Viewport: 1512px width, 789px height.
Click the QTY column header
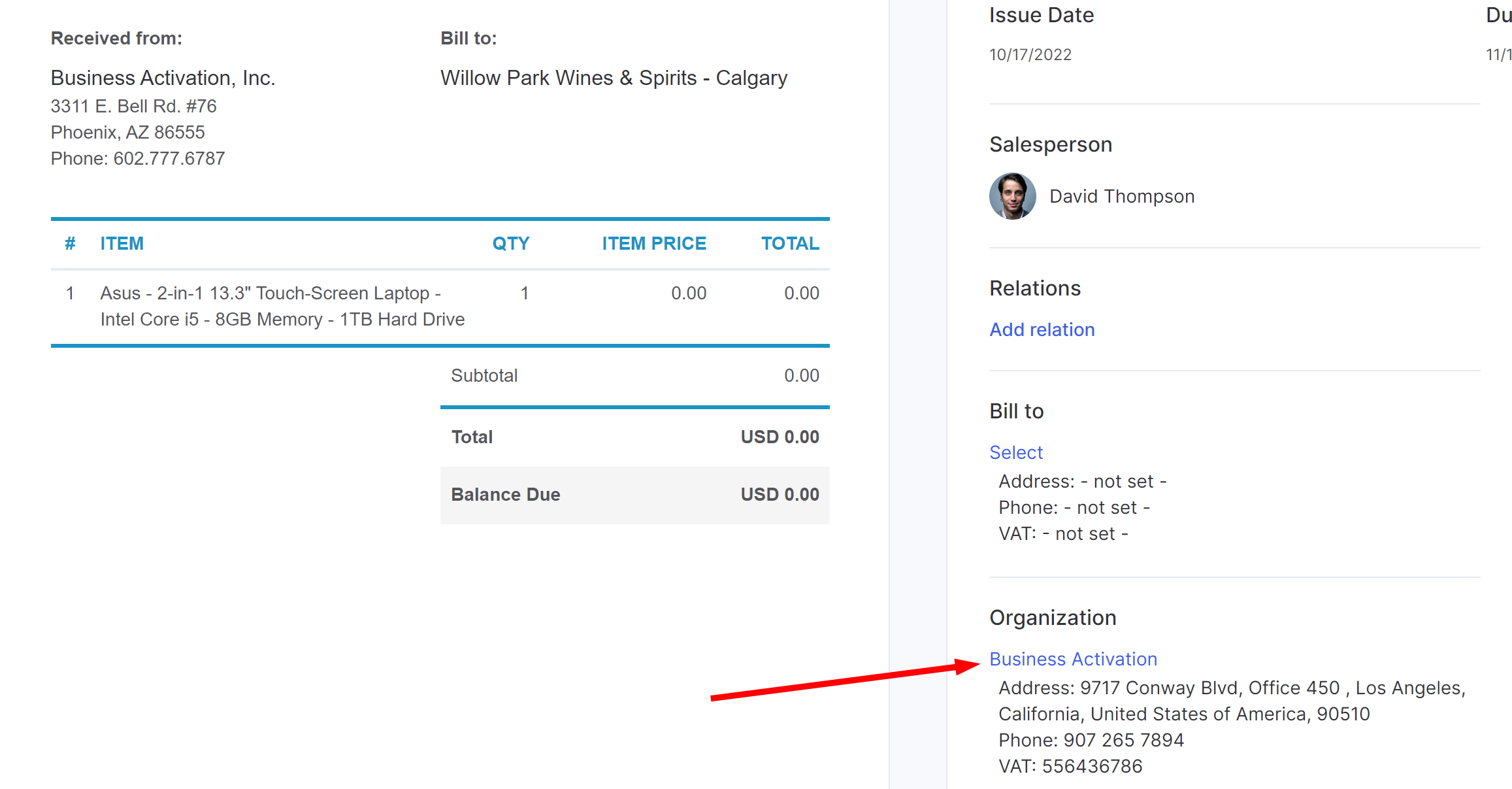click(x=511, y=243)
